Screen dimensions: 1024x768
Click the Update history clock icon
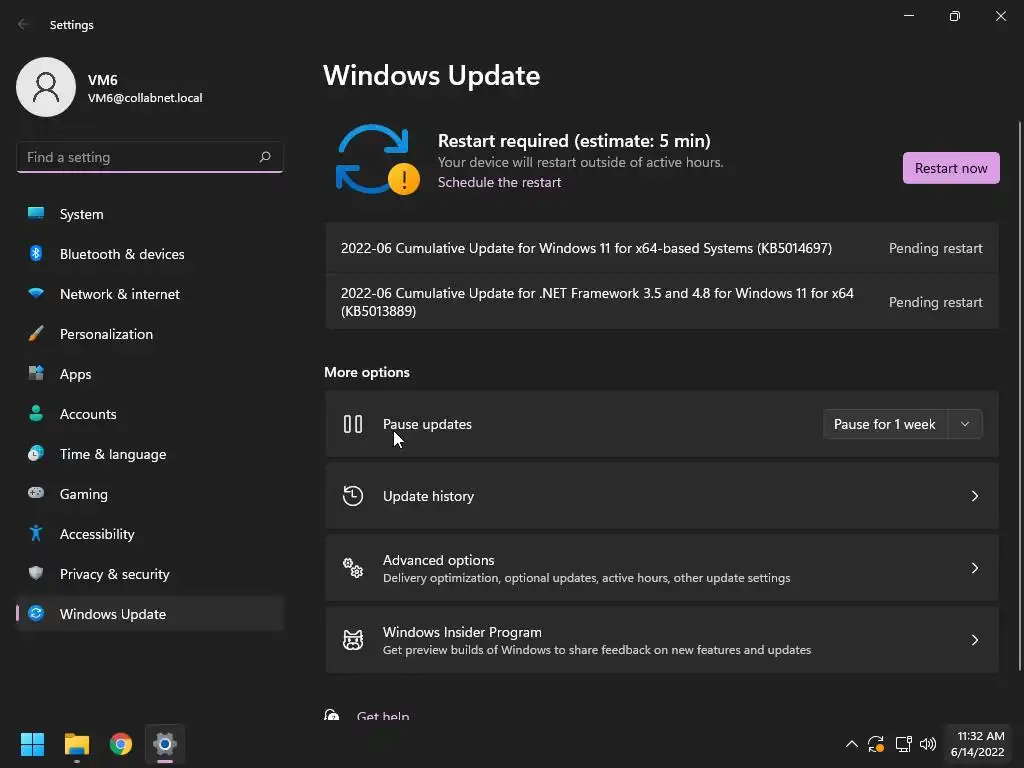coord(353,496)
